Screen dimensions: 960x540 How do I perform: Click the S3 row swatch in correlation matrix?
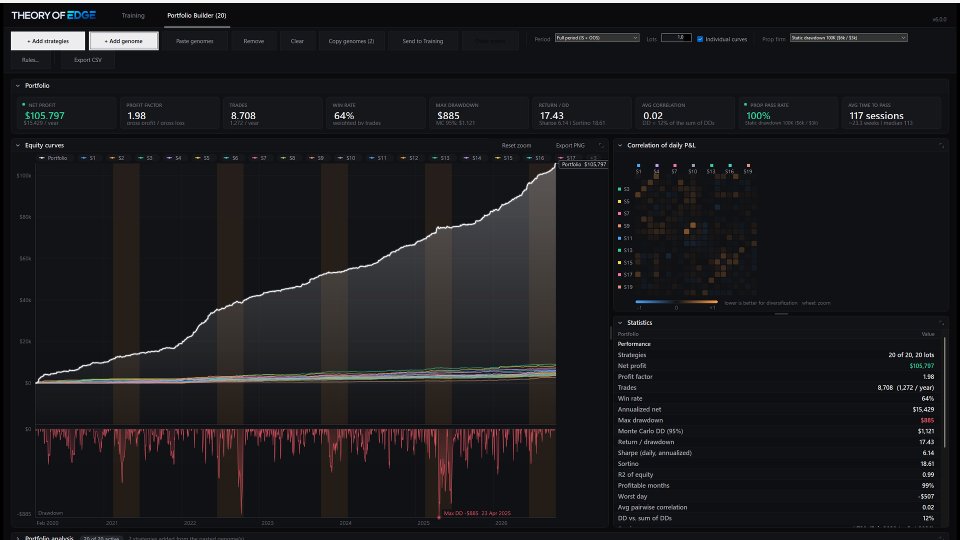620,189
